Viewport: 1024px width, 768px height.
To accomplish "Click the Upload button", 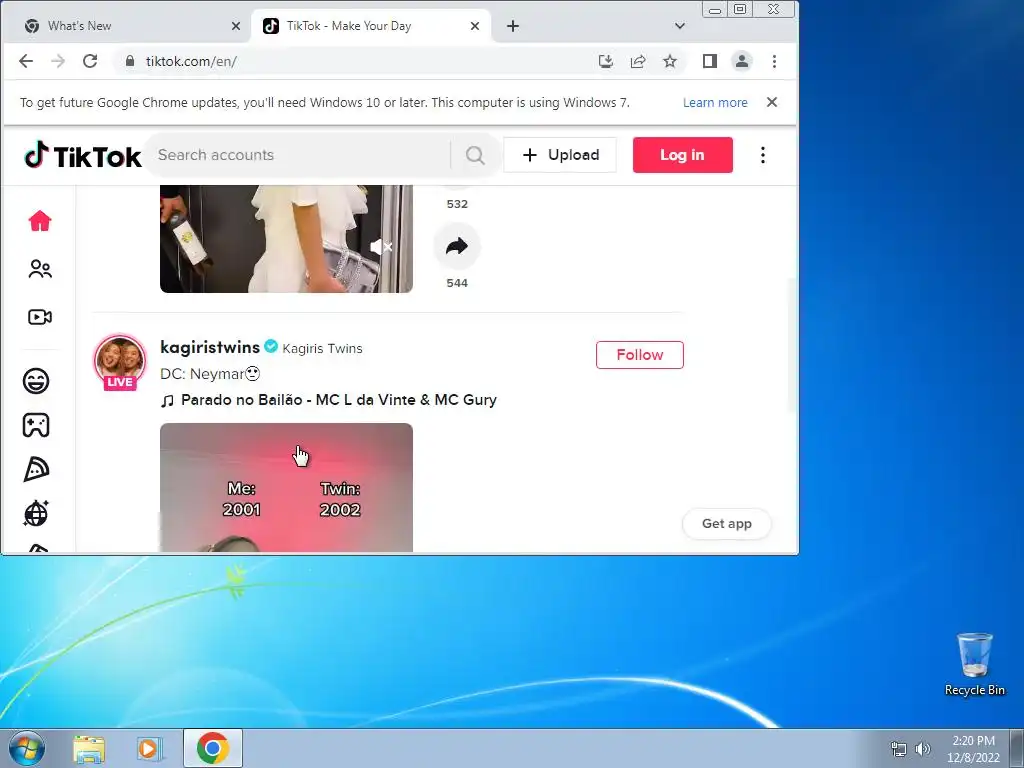I will pyautogui.click(x=560, y=155).
